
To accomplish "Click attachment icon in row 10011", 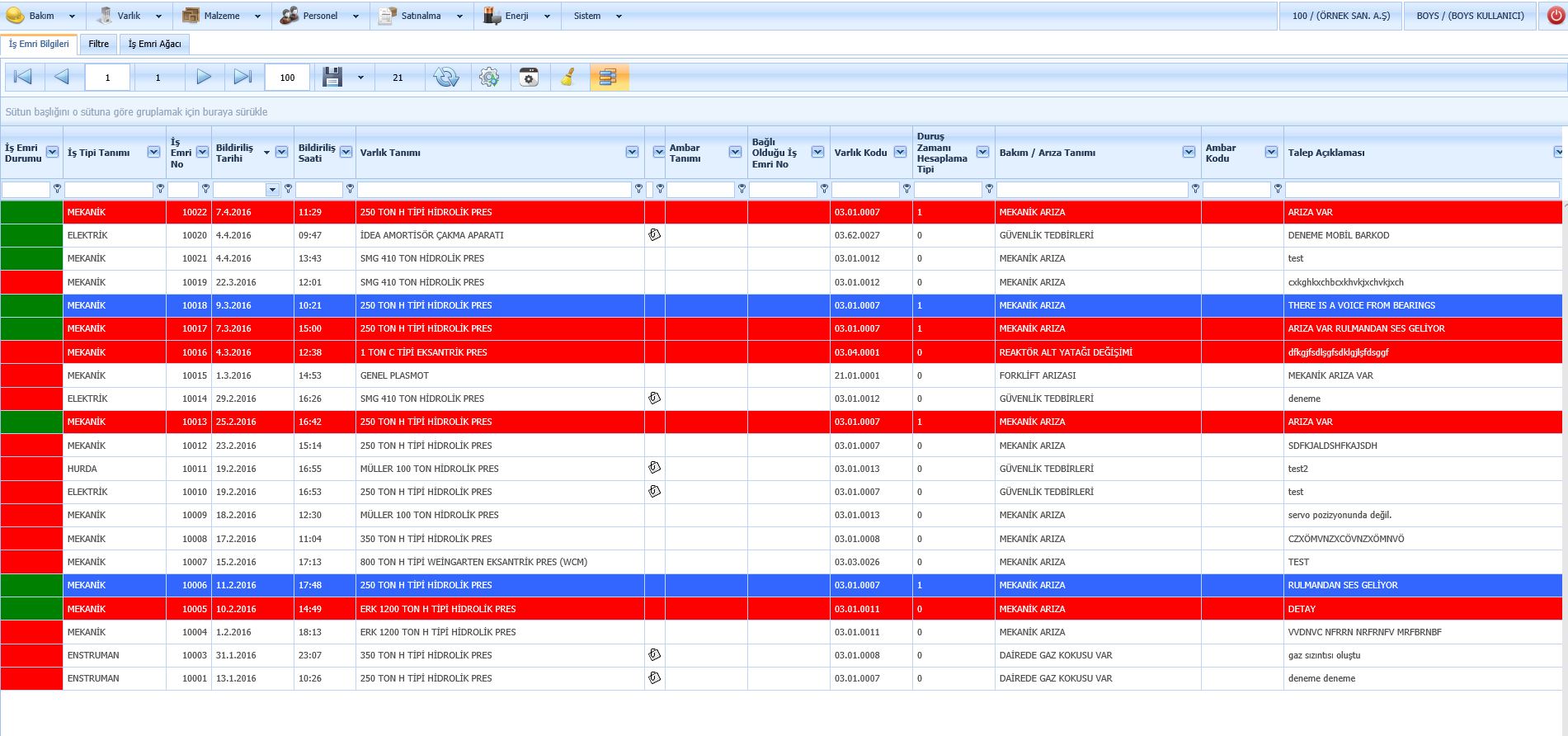I will pos(654,467).
